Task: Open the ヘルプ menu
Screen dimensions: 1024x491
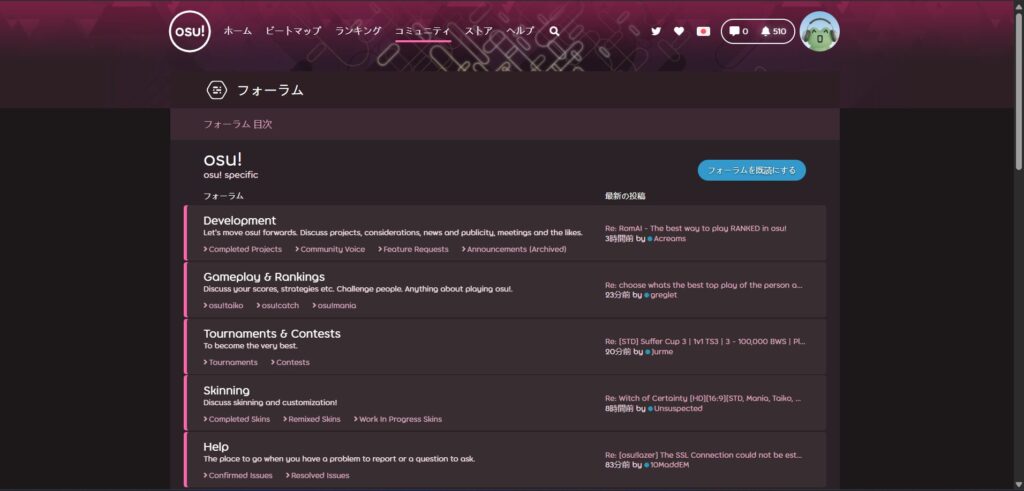Action: pyautogui.click(x=520, y=31)
